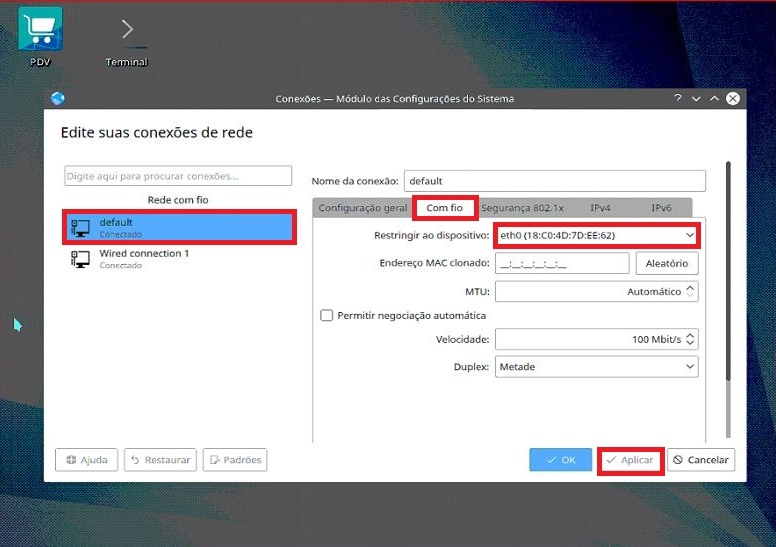
Task: Click the Aplicar button
Action: click(630, 460)
